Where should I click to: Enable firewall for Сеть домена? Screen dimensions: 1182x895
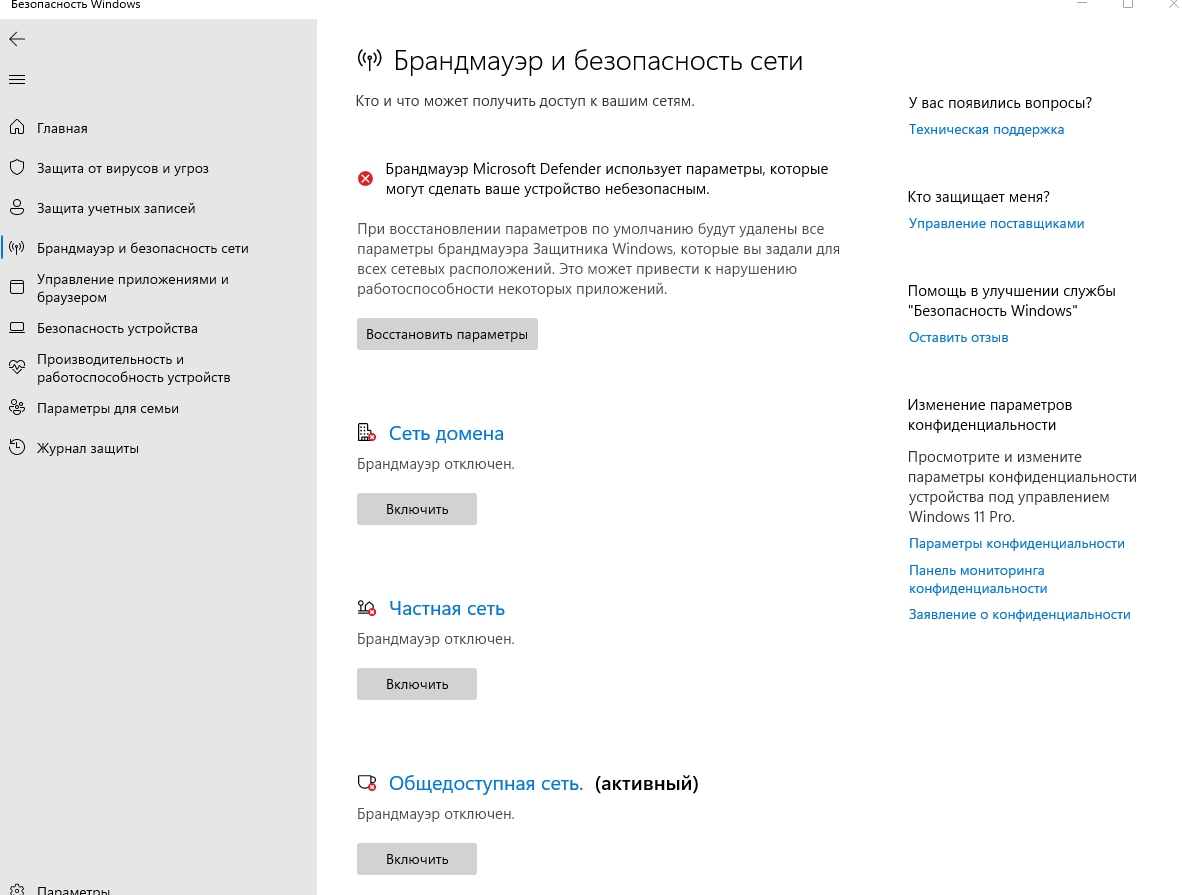pos(416,509)
